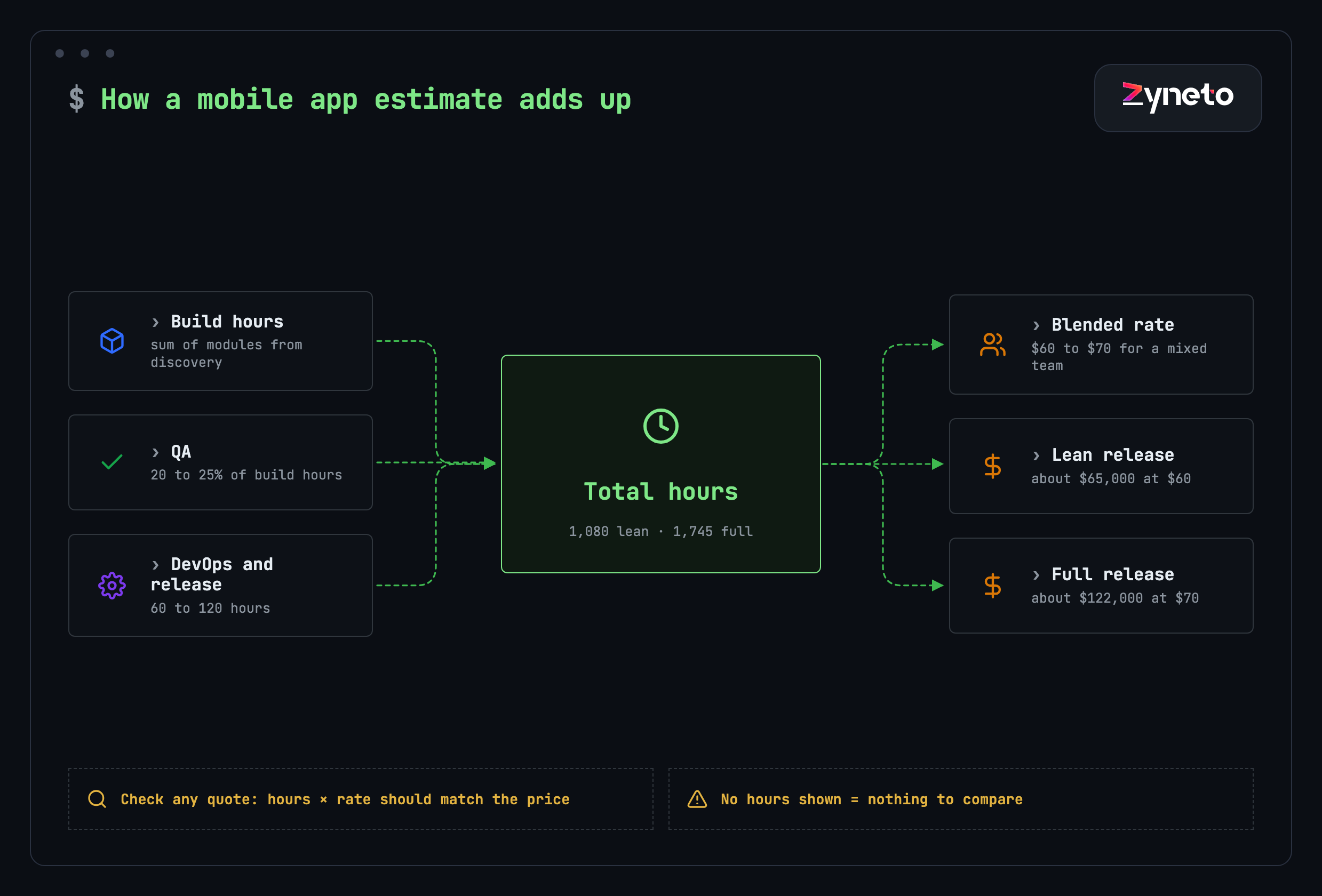Click the DevOps and release card title

tap(212, 575)
